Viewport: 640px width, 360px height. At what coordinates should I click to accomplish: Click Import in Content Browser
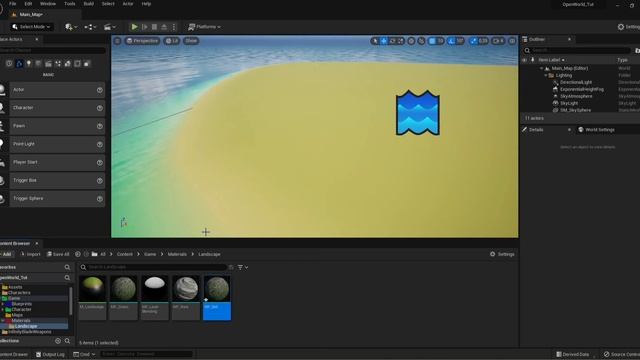[30, 254]
